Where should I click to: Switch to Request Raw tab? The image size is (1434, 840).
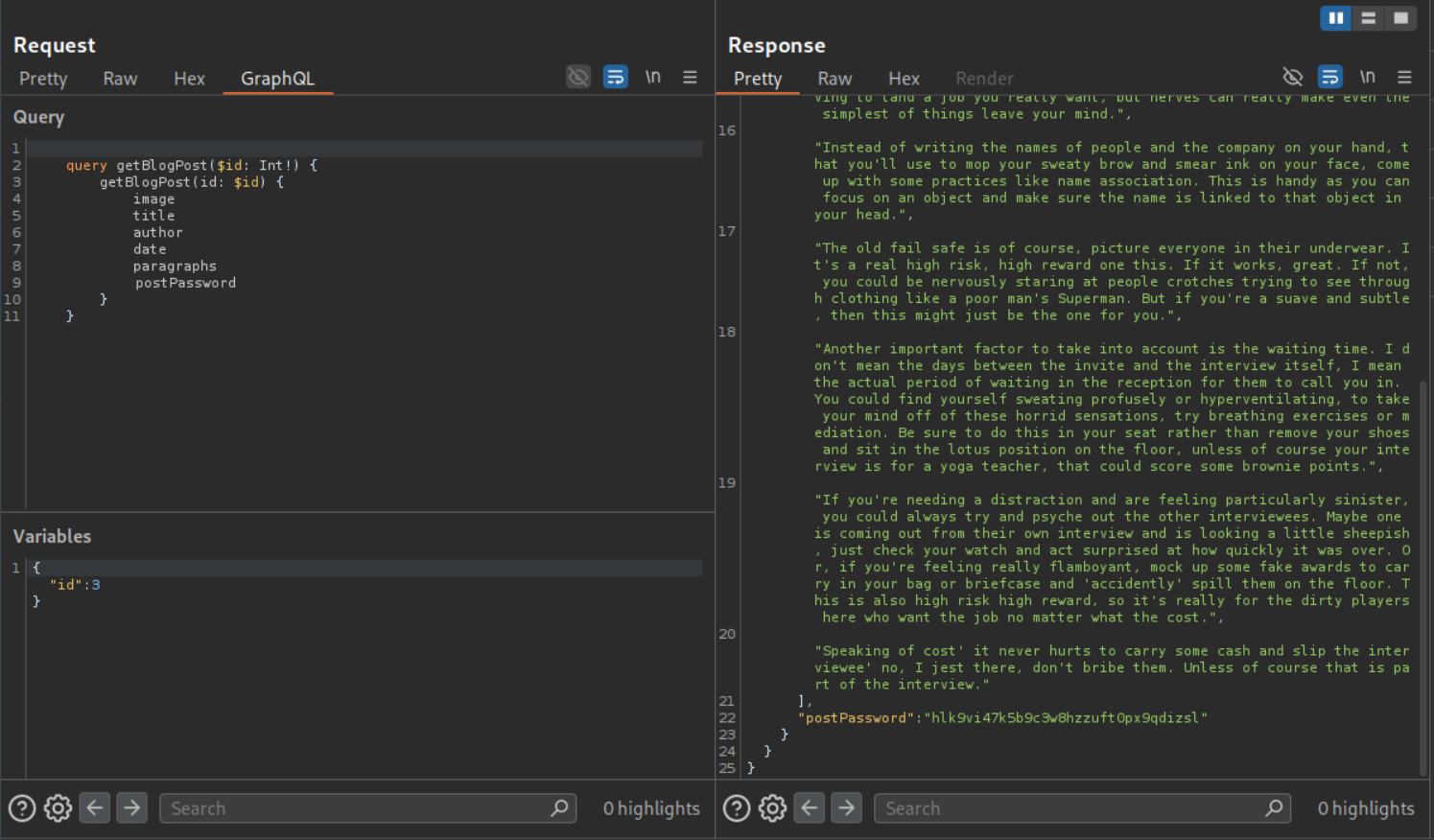pyautogui.click(x=120, y=79)
